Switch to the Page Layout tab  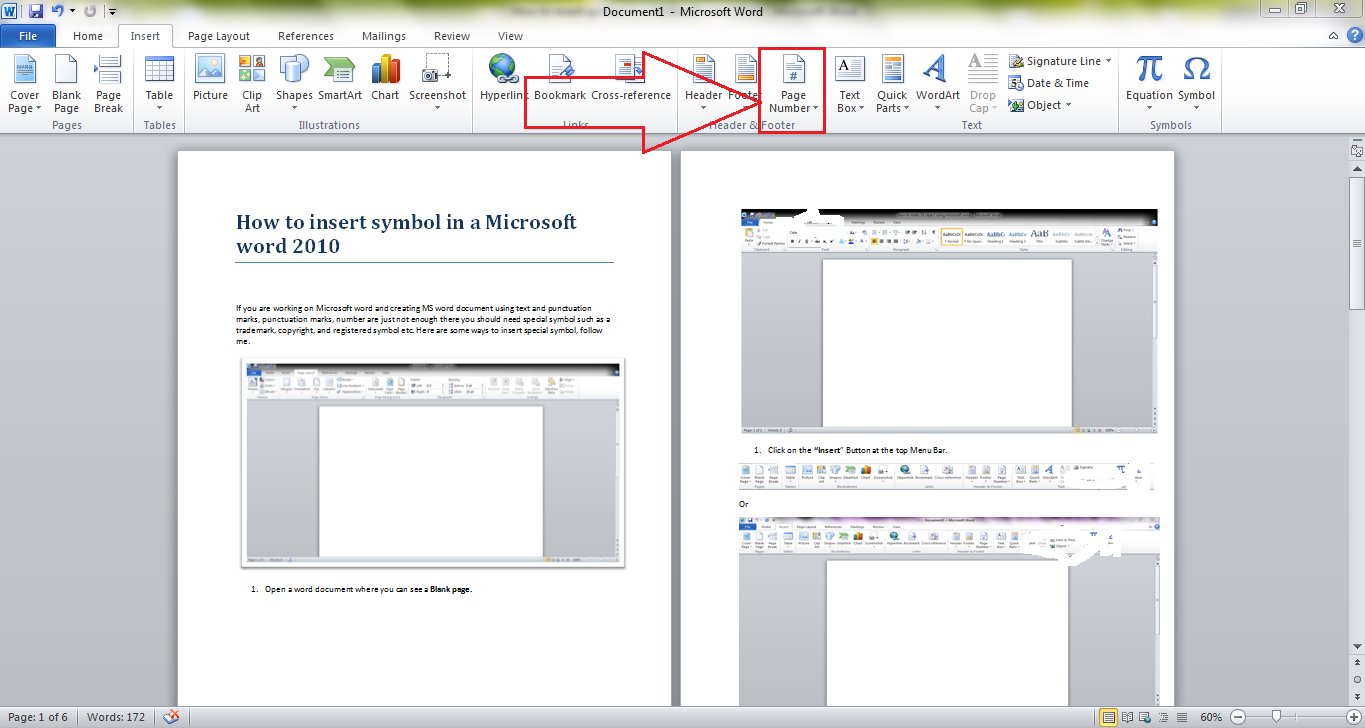pos(219,36)
